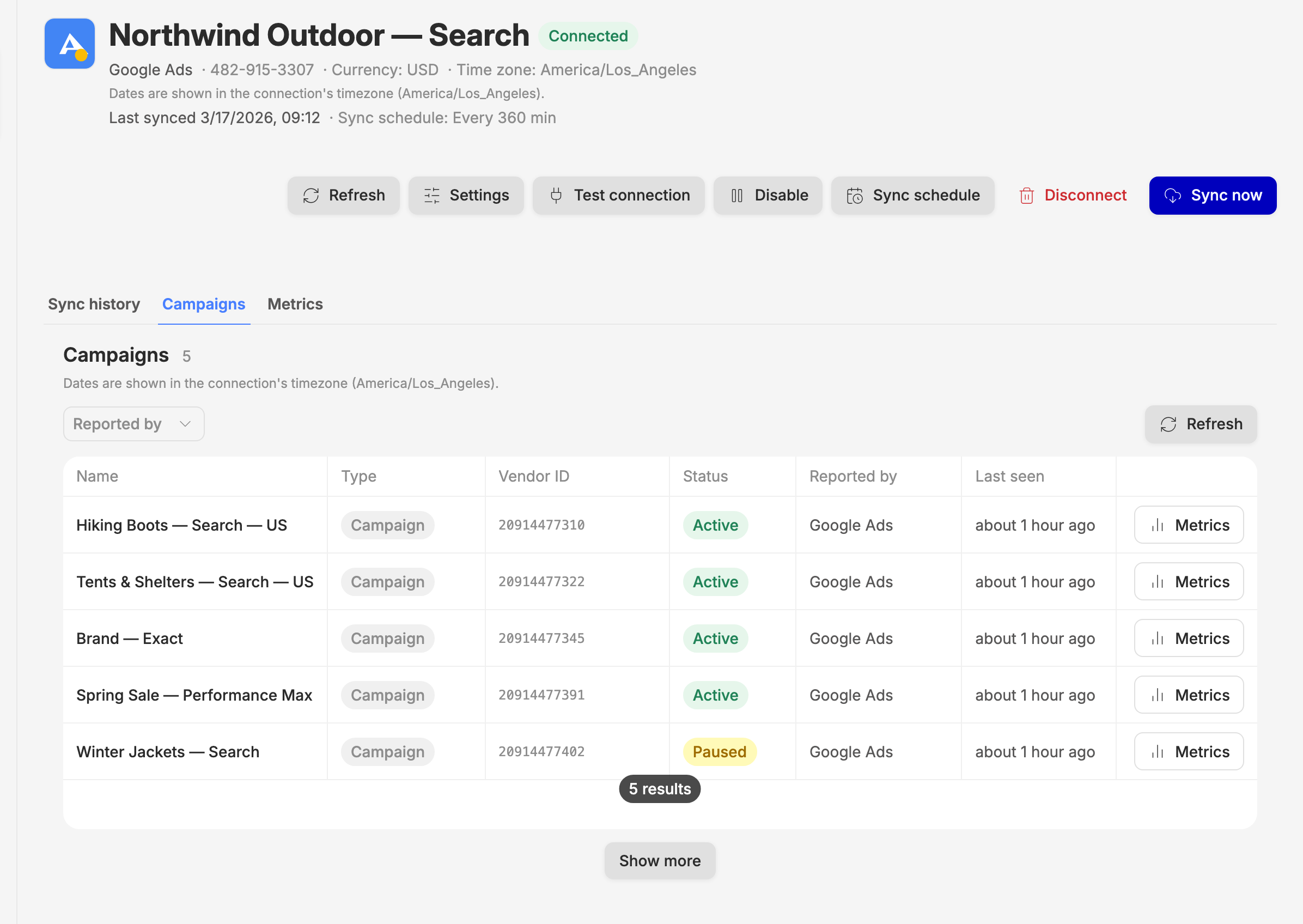
Task: Click bar-chart icon in Brand — Exact row
Action: [x=1158, y=639]
